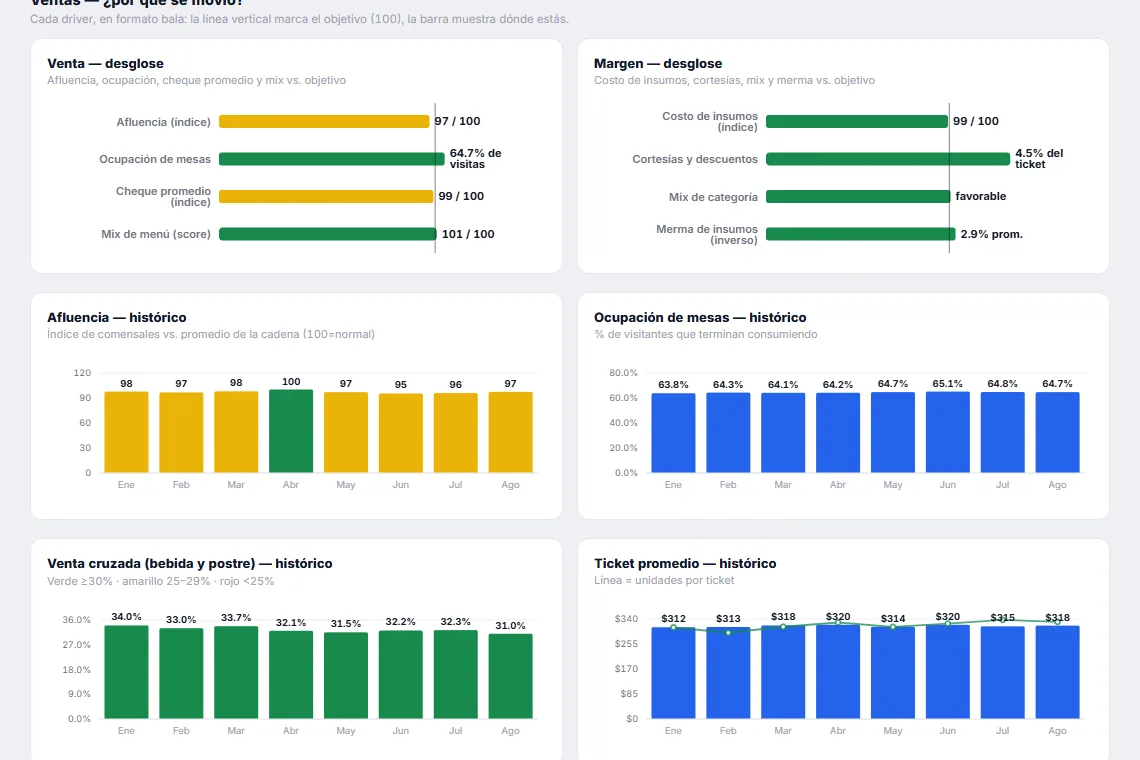1140x760 pixels.
Task: Click the "Verde ≥30% · amarillo 25–29% · rojo <25%" subtitle
Action: tap(161, 581)
